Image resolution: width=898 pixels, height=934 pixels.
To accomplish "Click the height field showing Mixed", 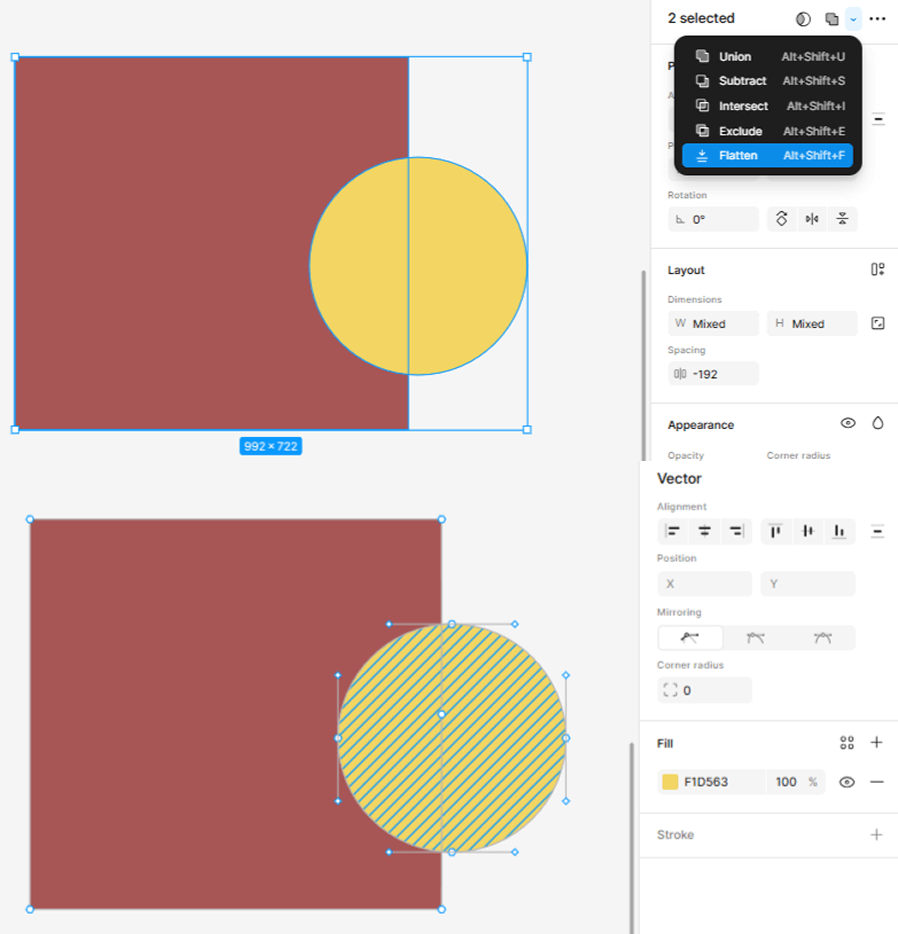I will [812, 323].
